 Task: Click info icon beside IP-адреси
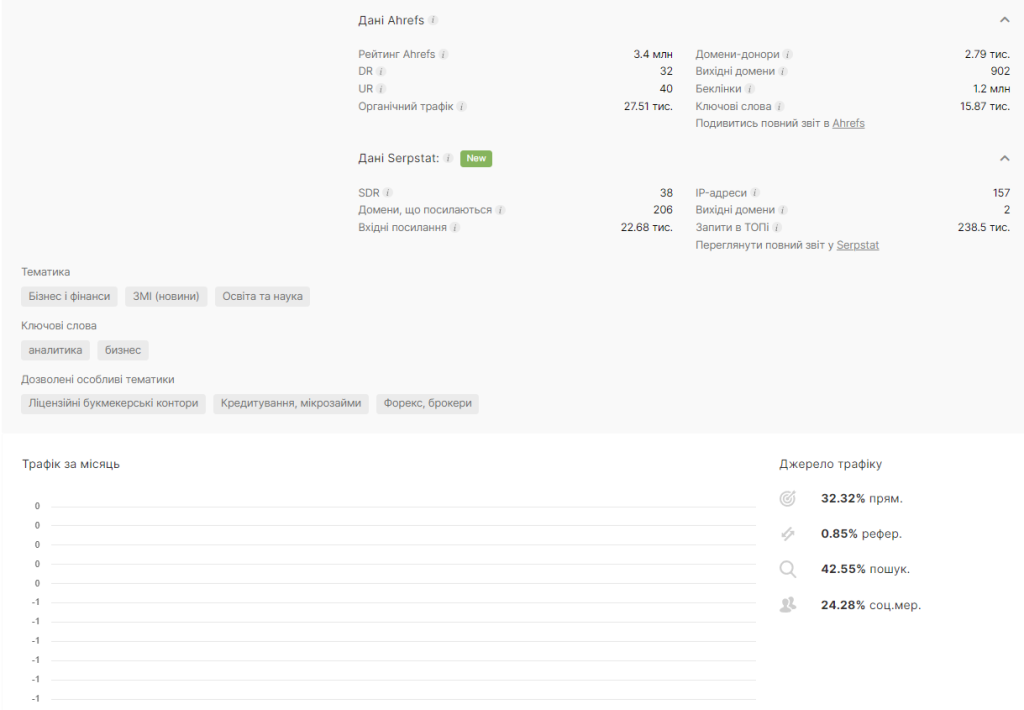pyautogui.click(x=755, y=193)
